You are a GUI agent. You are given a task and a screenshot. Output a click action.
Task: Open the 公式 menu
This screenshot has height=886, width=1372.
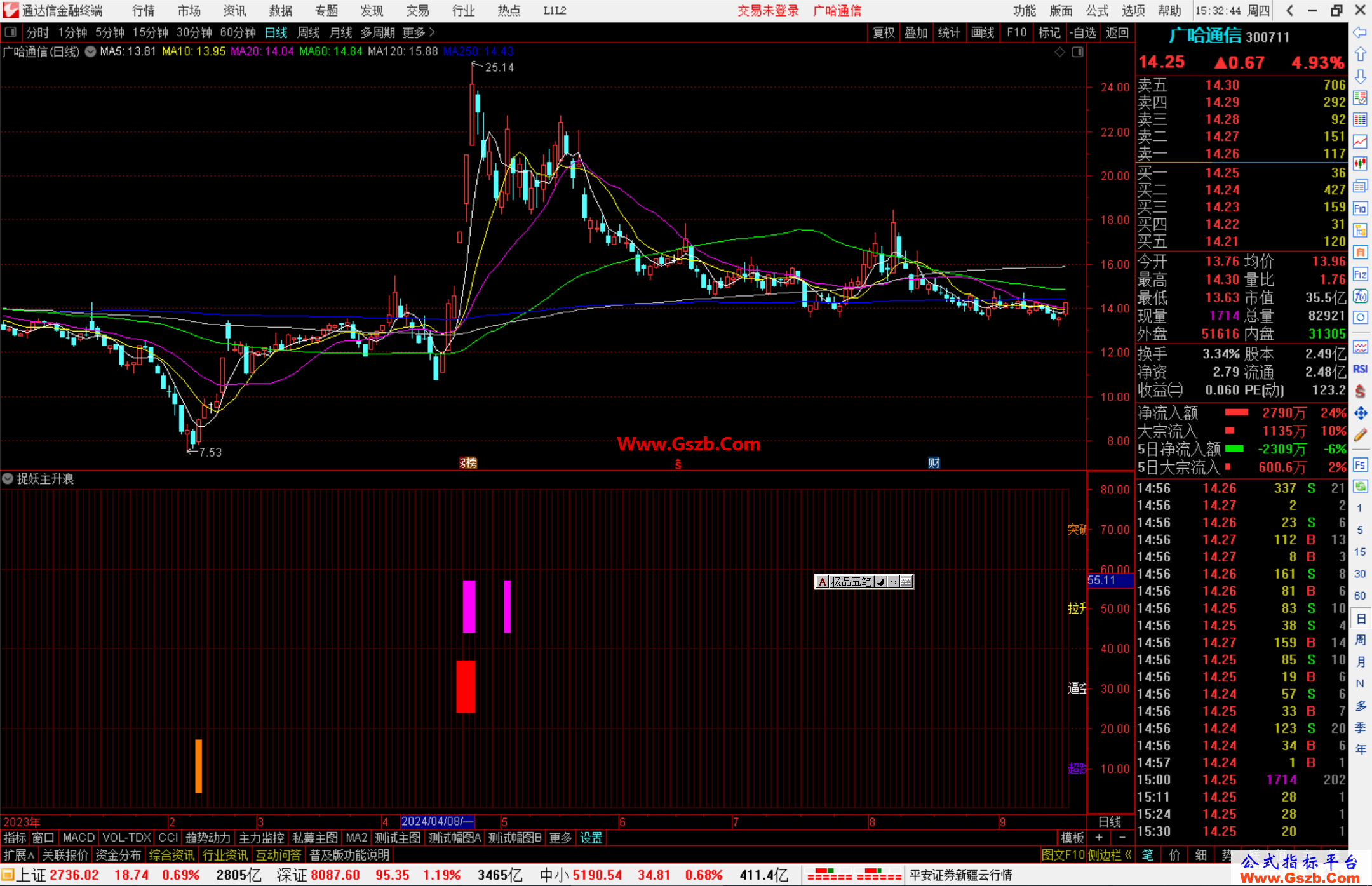point(1097,10)
